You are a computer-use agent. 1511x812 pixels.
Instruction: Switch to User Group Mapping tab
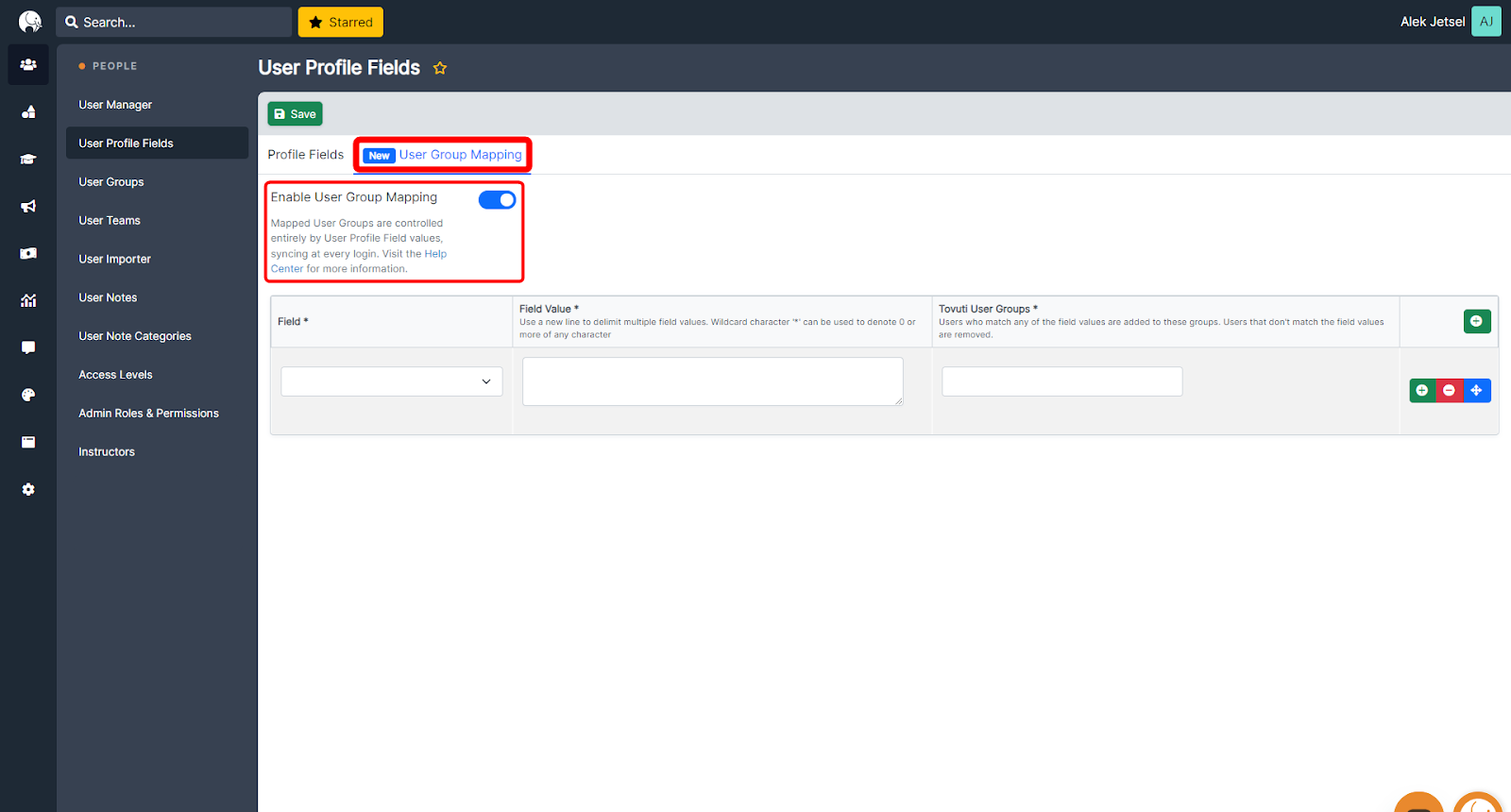click(443, 155)
